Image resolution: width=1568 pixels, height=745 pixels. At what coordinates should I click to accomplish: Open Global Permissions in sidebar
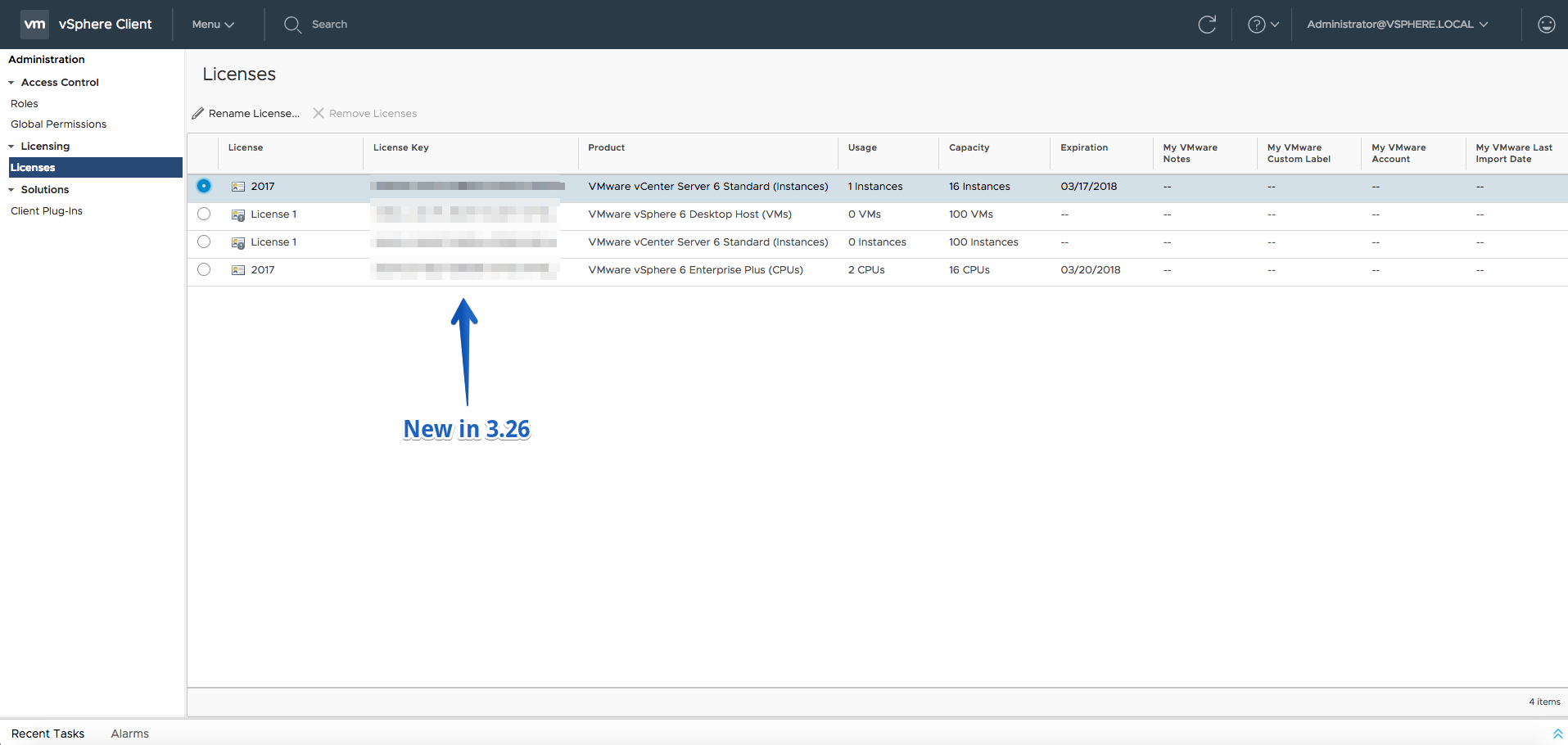click(x=58, y=124)
